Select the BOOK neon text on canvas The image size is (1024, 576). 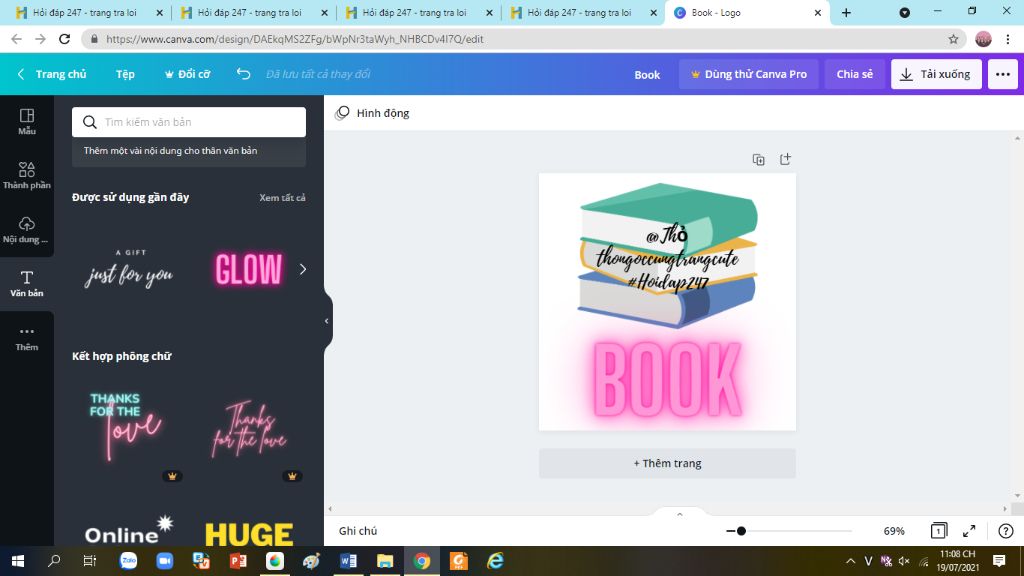(667, 380)
